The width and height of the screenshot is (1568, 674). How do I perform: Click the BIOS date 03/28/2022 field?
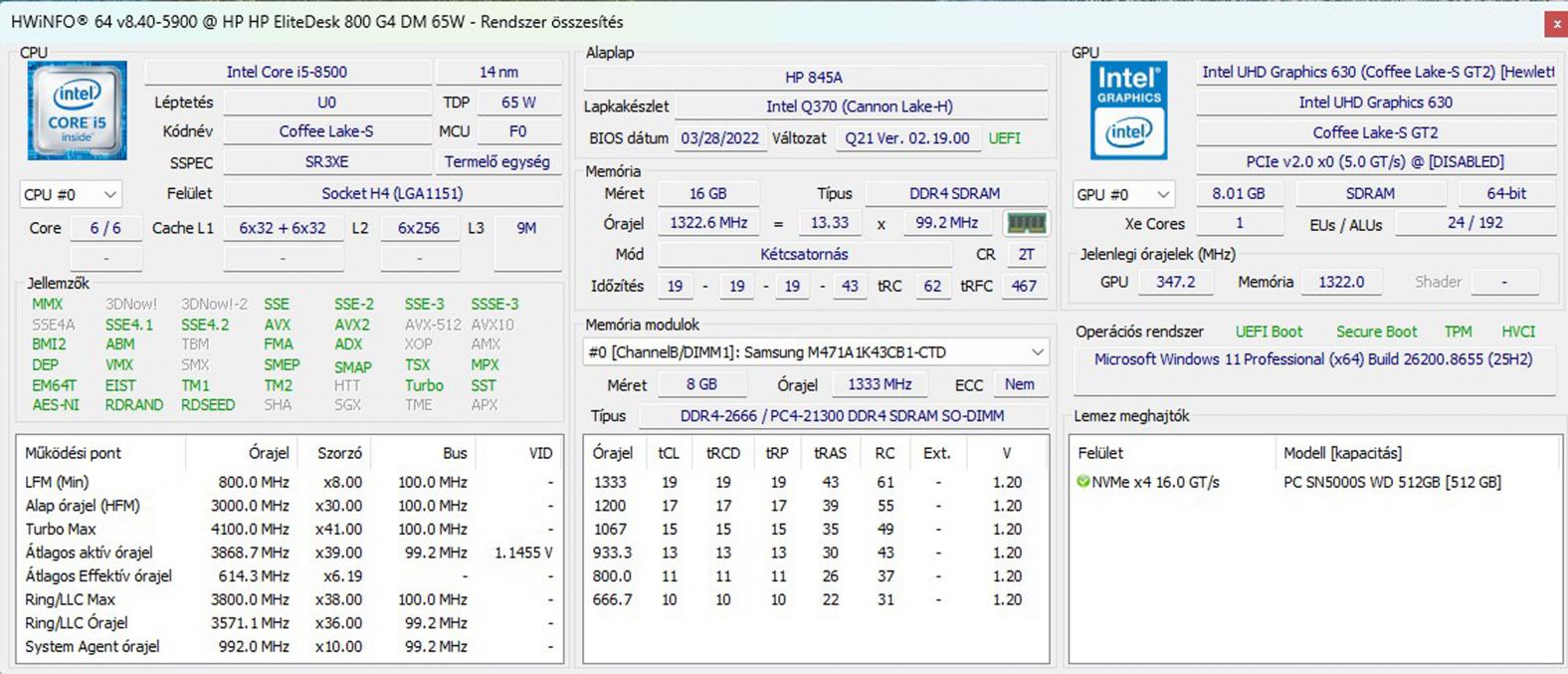click(x=719, y=138)
